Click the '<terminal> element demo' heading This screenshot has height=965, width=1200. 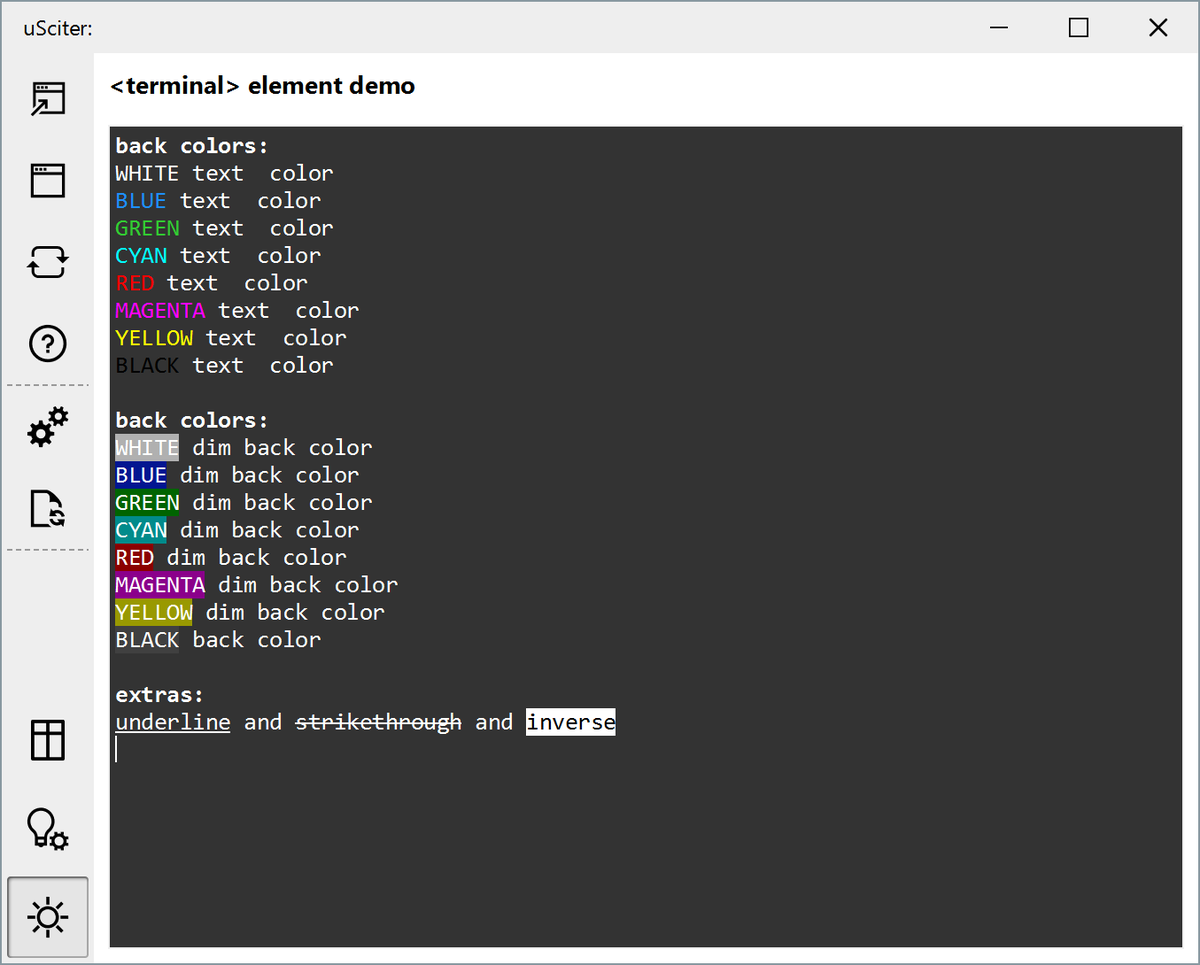(x=262, y=86)
